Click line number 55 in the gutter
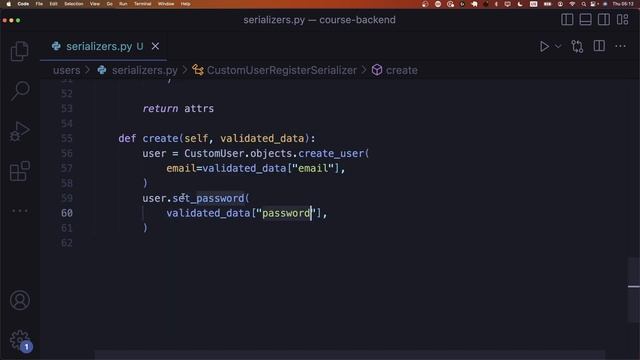640x360 pixels. pyautogui.click(x=67, y=138)
